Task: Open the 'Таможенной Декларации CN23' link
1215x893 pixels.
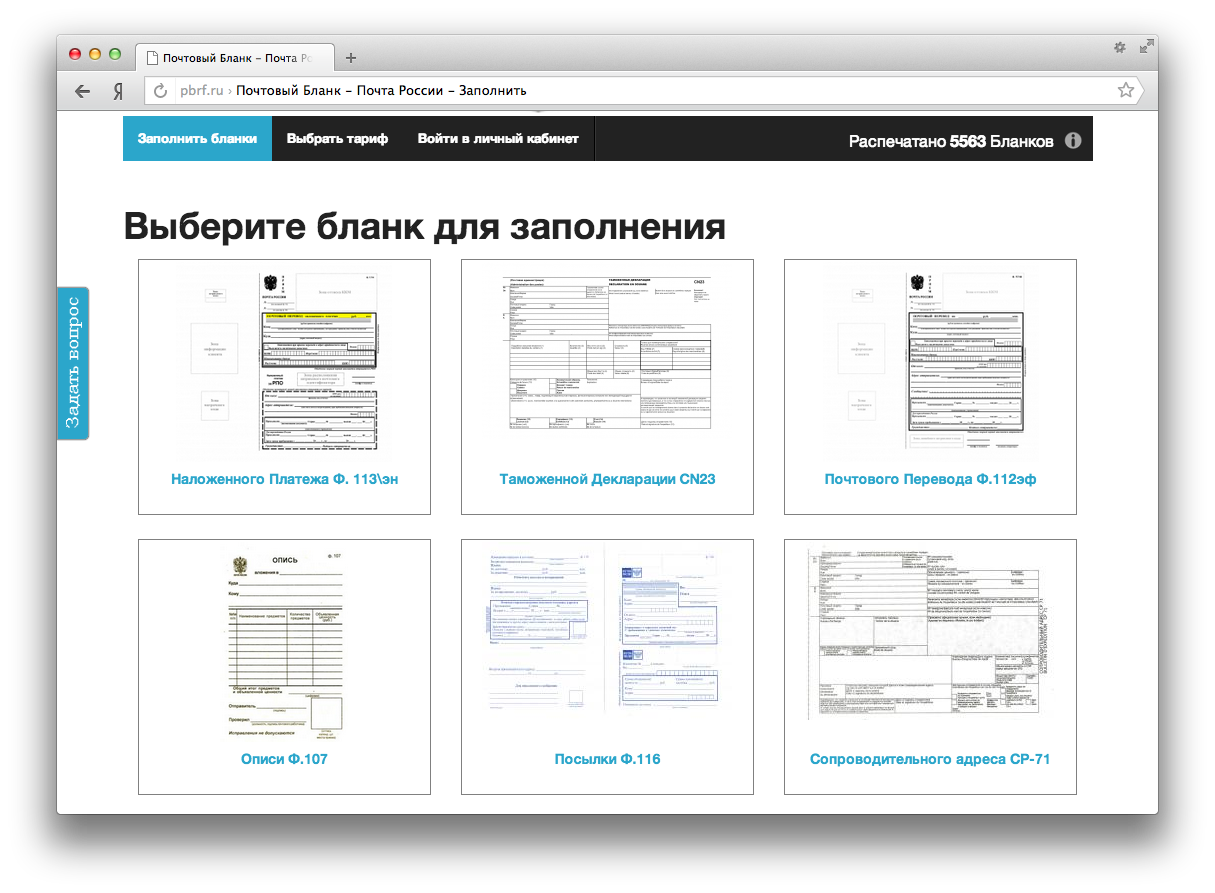Action: tap(607, 479)
